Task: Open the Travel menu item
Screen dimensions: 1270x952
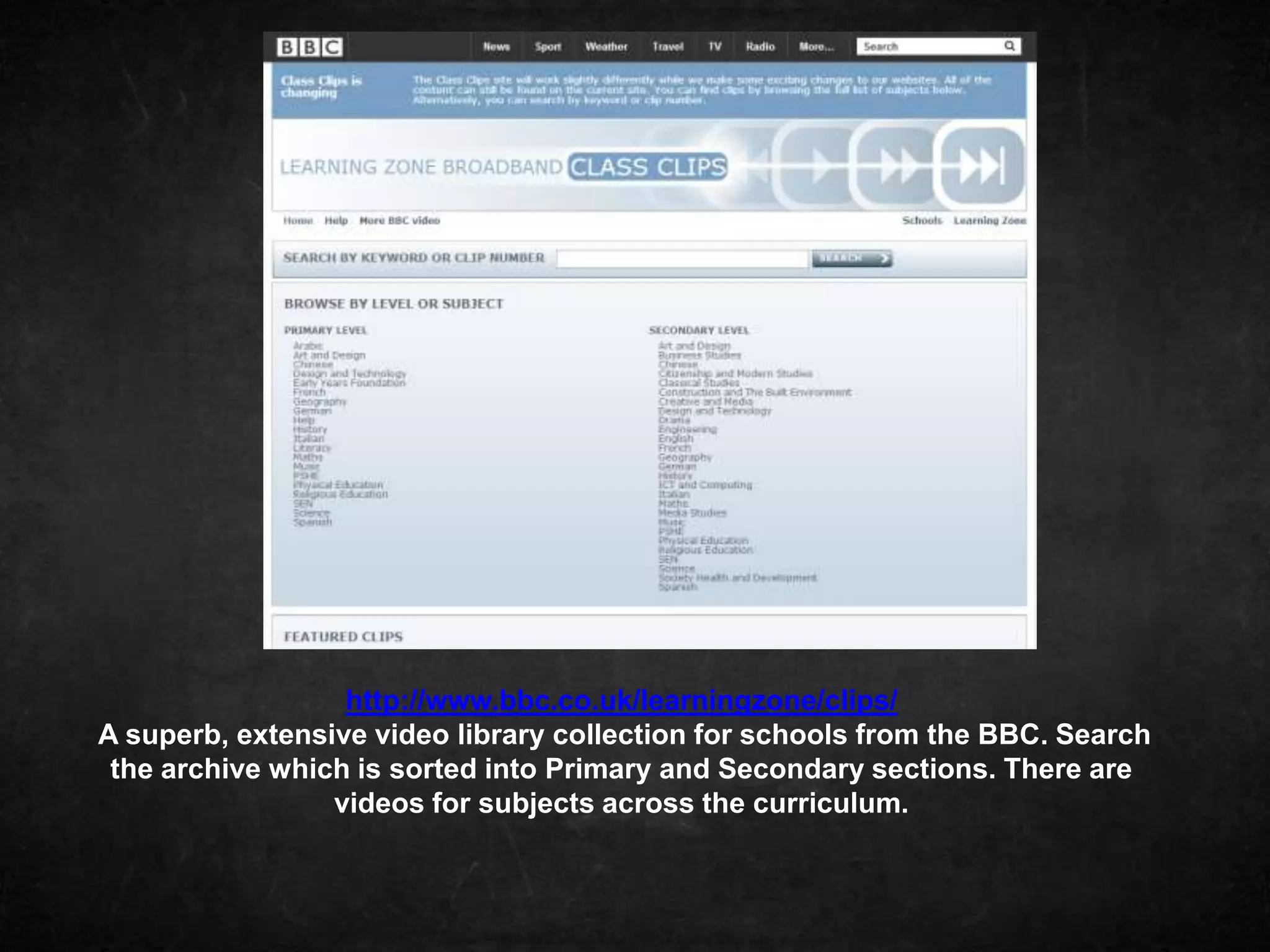Action: [x=668, y=46]
